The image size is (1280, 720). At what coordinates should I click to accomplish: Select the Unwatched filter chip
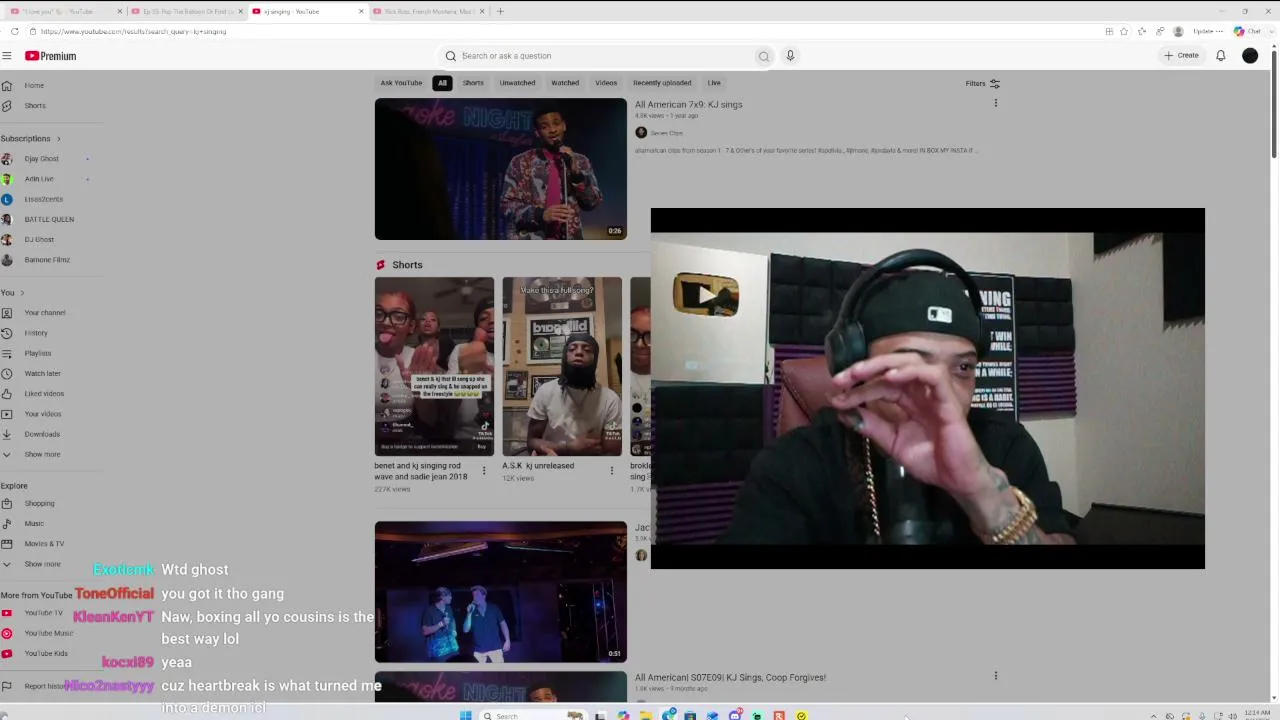coord(517,83)
